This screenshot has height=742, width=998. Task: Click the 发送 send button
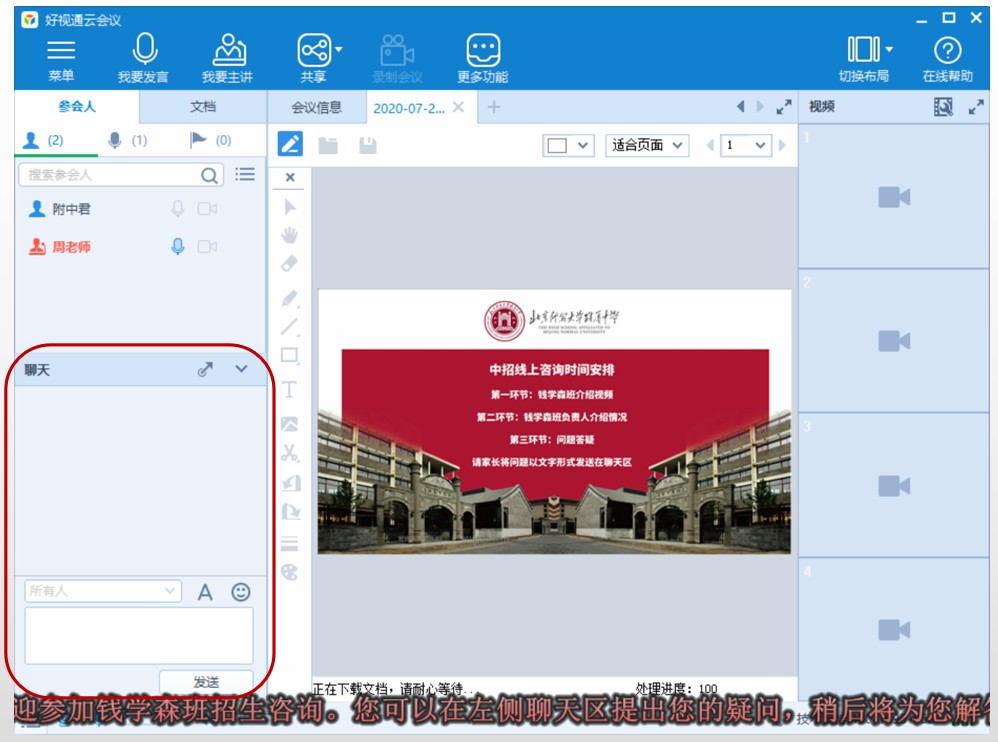[206, 682]
